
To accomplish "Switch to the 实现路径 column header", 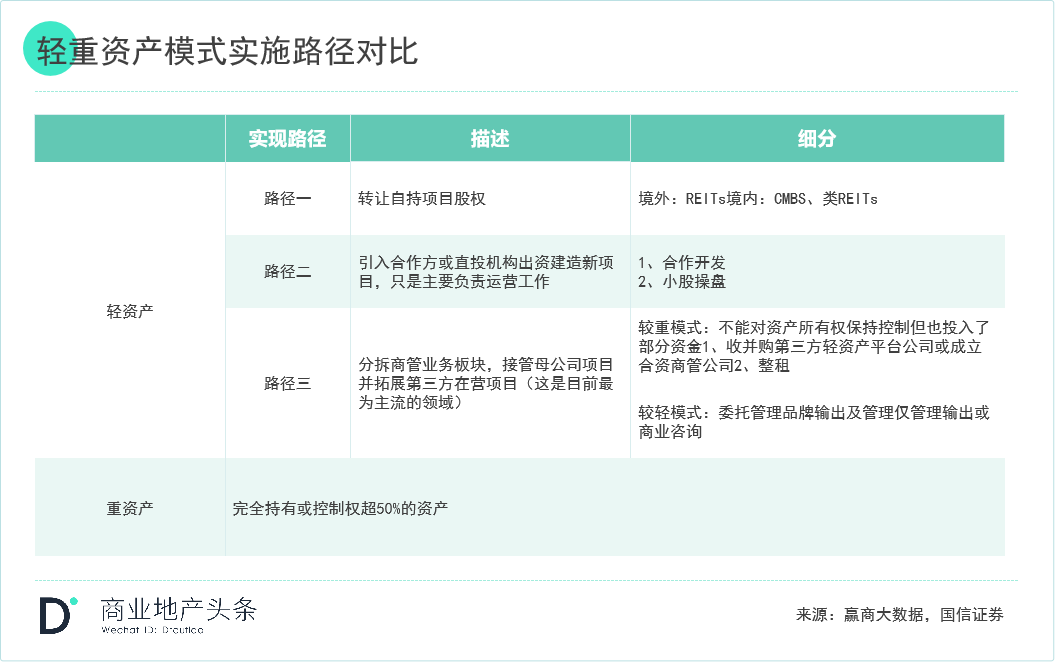I will 288,139.
